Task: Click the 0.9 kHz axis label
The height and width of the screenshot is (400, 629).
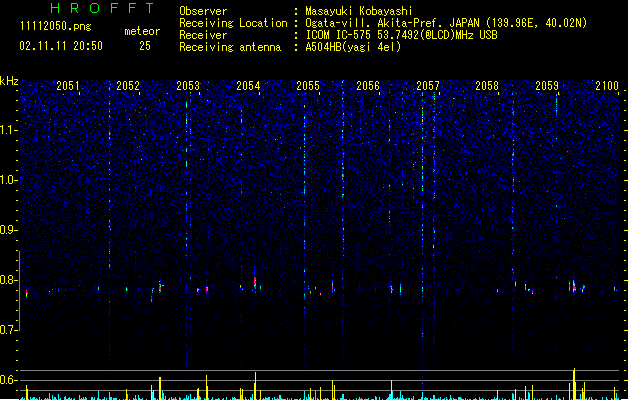Action: 8,230
